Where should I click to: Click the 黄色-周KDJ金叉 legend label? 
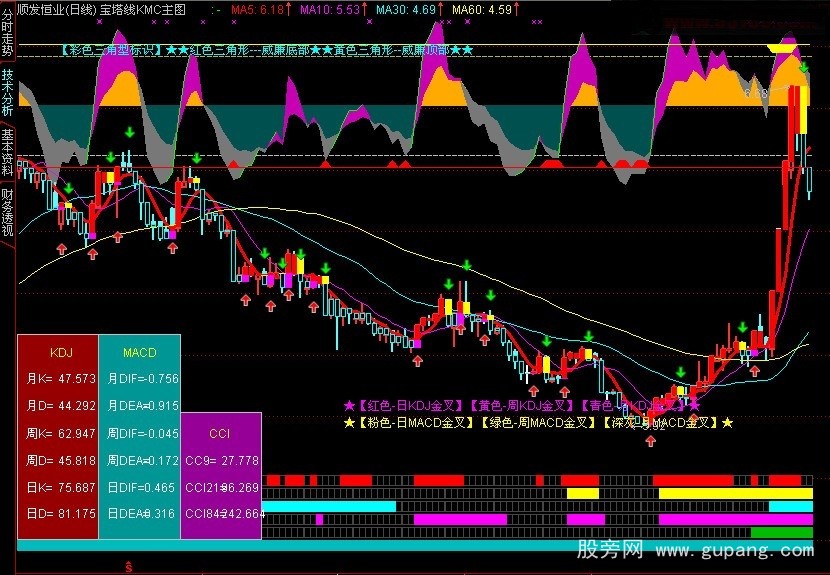pos(522,406)
